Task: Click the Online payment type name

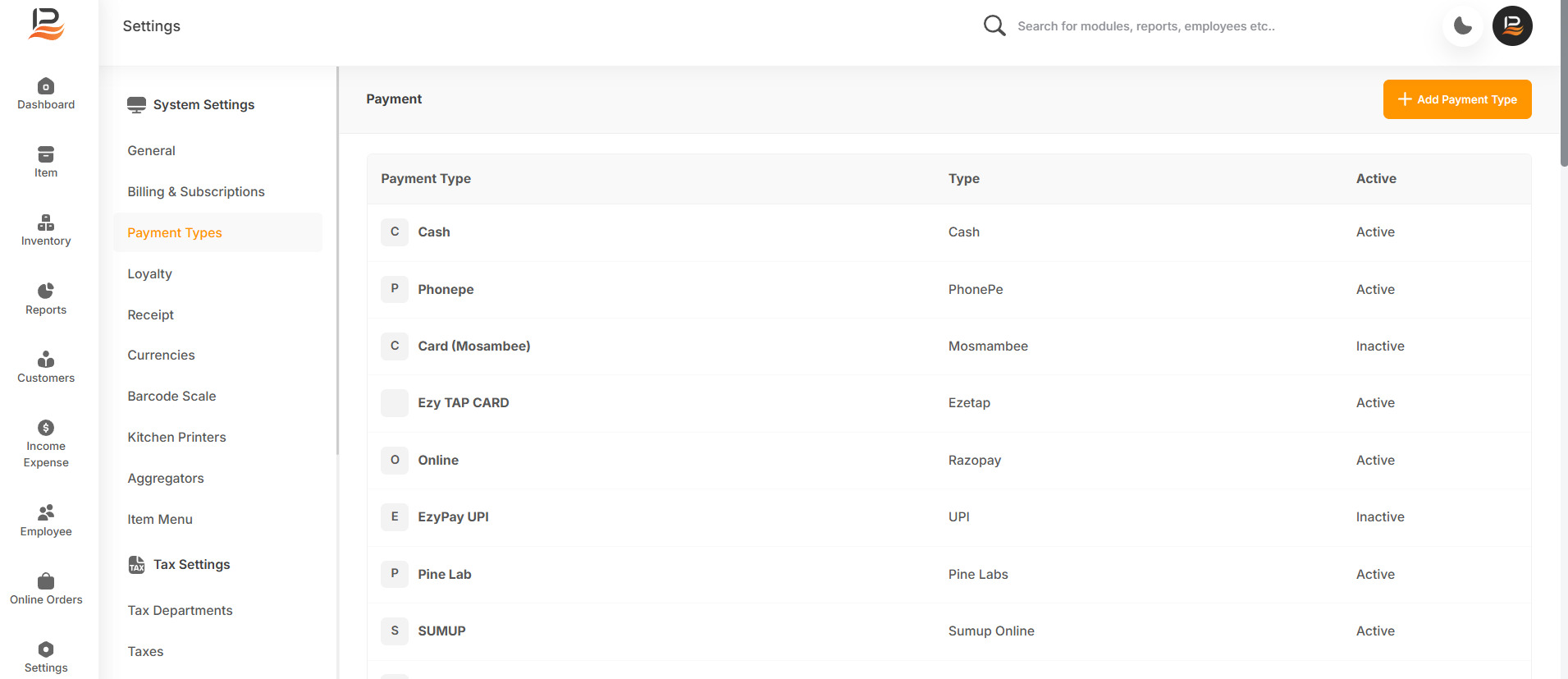Action: coord(438,461)
